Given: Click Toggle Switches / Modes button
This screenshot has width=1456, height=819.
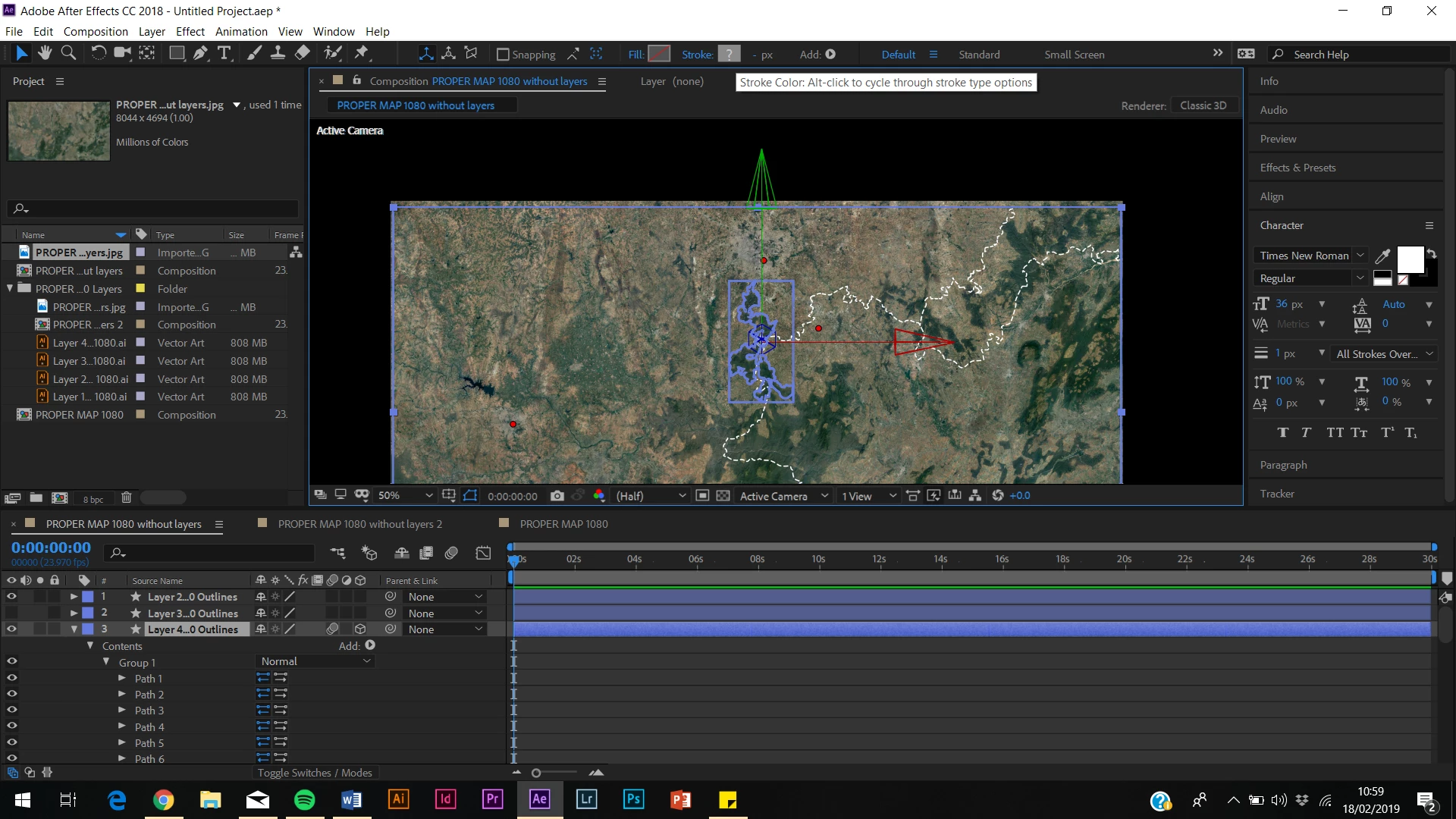Looking at the screenshot, I should pyautogui.click(x=315, y=773).
